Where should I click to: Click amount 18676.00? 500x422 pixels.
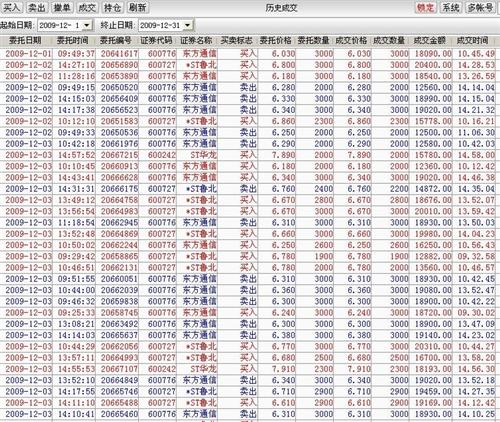[x=433, y=200]
